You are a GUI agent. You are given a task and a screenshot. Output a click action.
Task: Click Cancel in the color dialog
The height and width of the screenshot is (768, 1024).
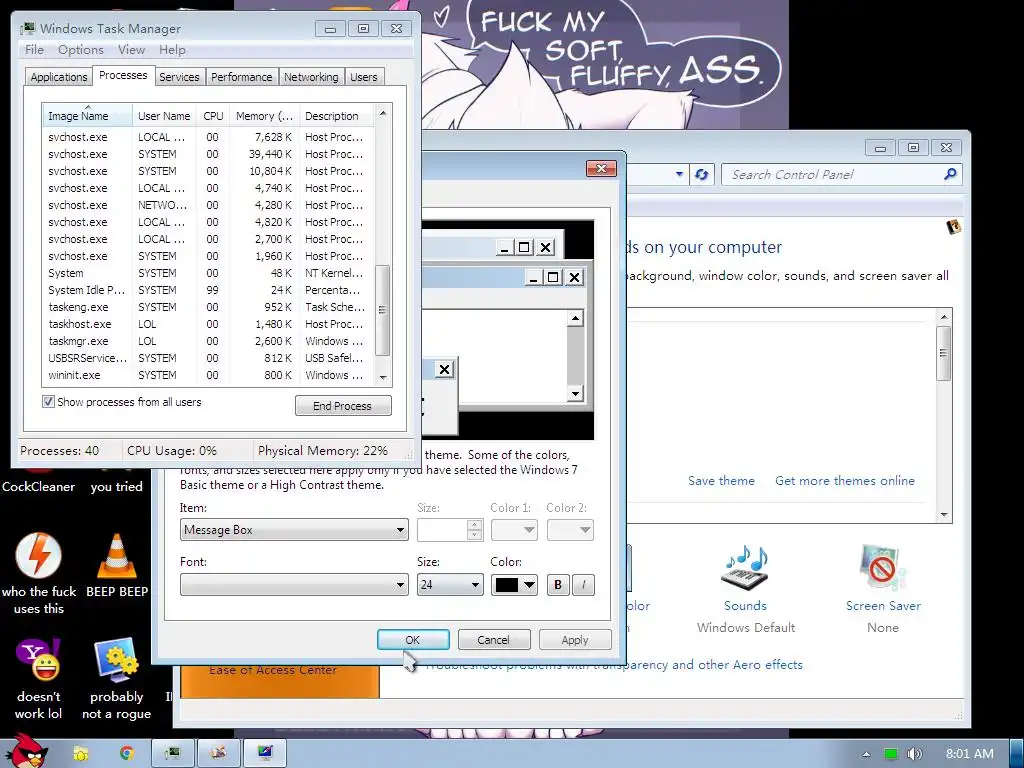pyautogui.click(x=494, y=639)
